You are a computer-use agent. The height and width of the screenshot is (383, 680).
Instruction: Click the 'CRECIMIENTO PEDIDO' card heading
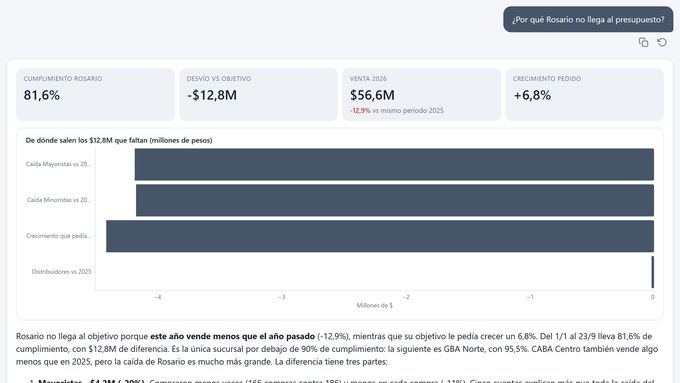[547, 79]
